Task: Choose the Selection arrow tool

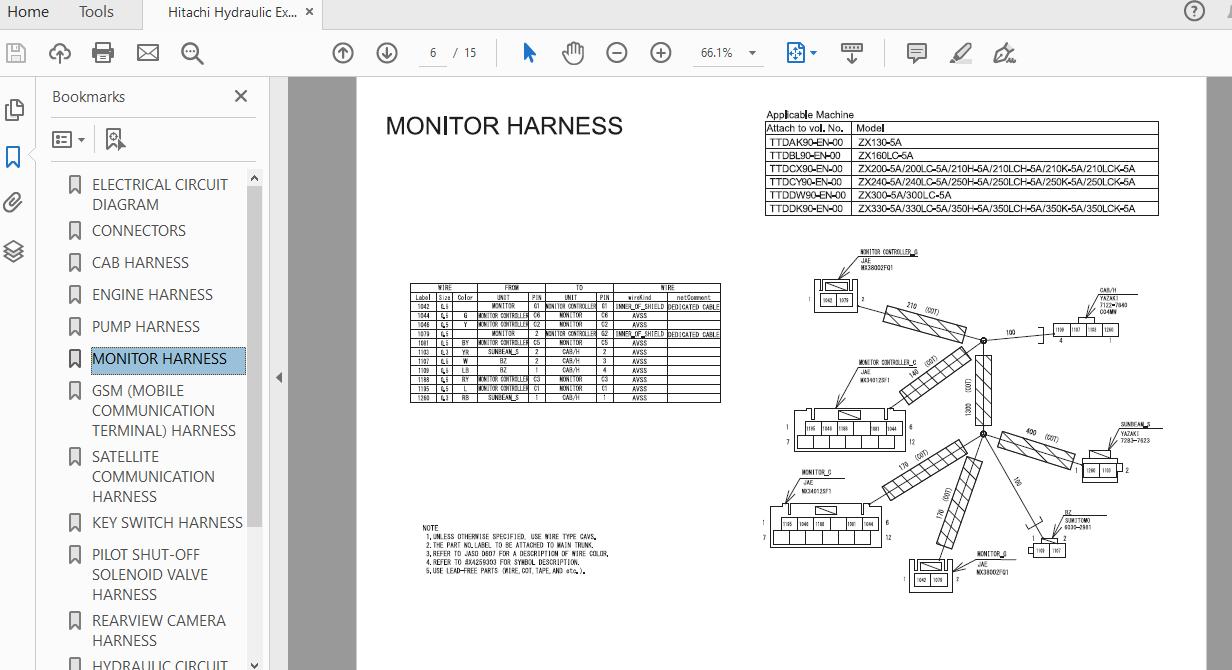Action: (529, 53)
